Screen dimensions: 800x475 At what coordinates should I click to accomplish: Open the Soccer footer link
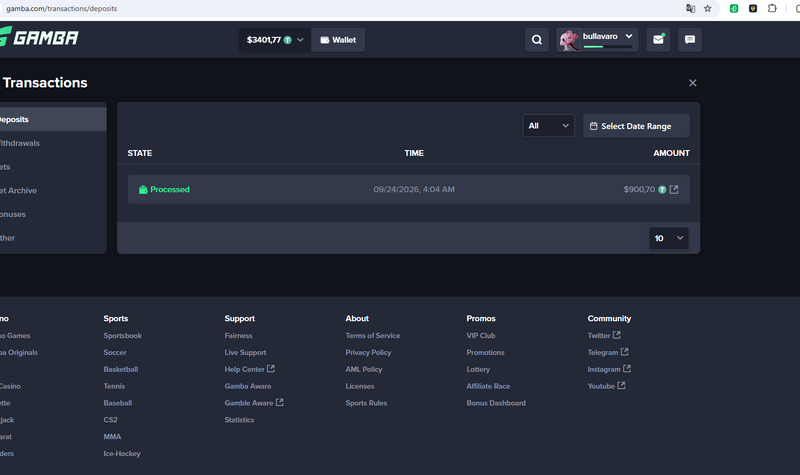coord(115,352)
